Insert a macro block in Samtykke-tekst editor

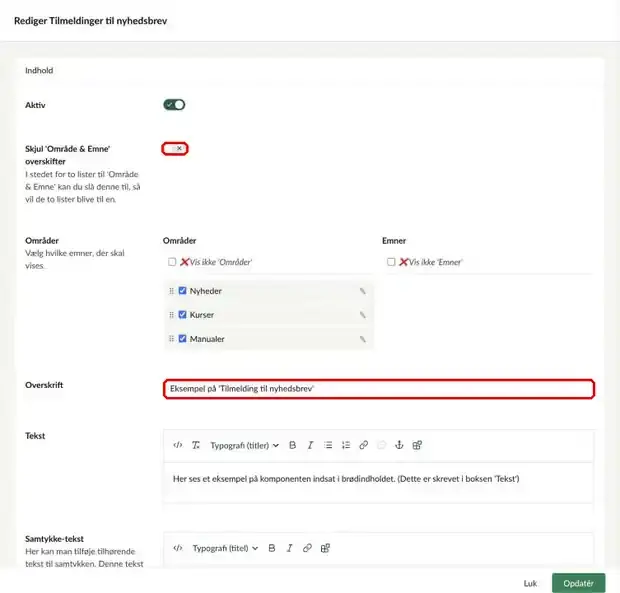325,548
